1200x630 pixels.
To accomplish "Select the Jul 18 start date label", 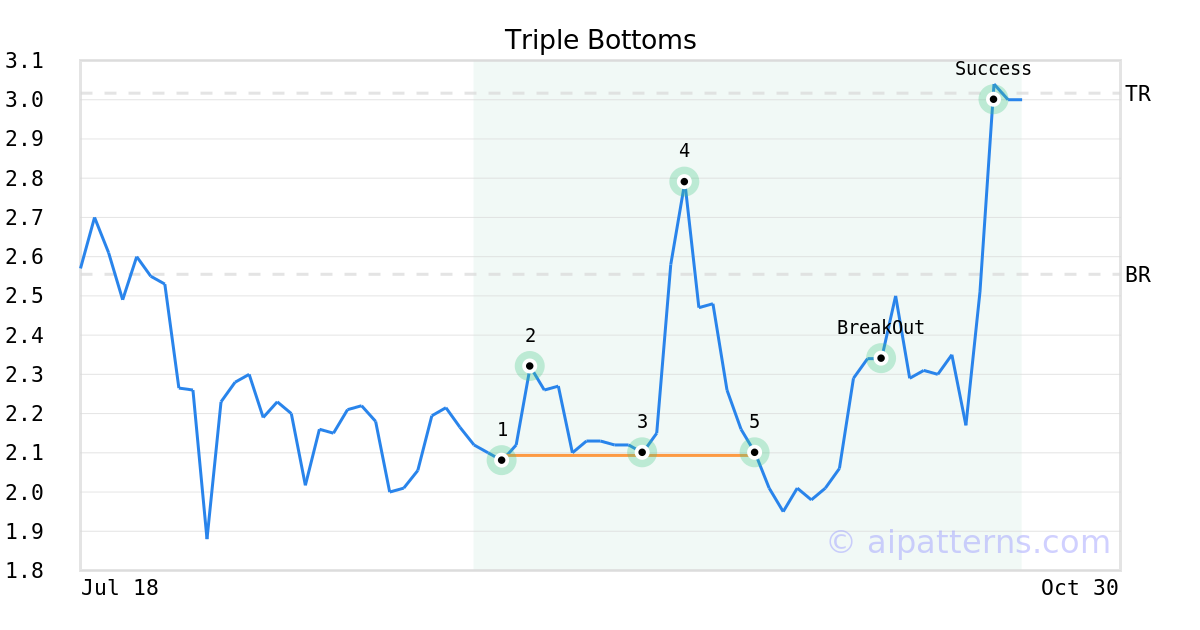I will click(120, 588).
